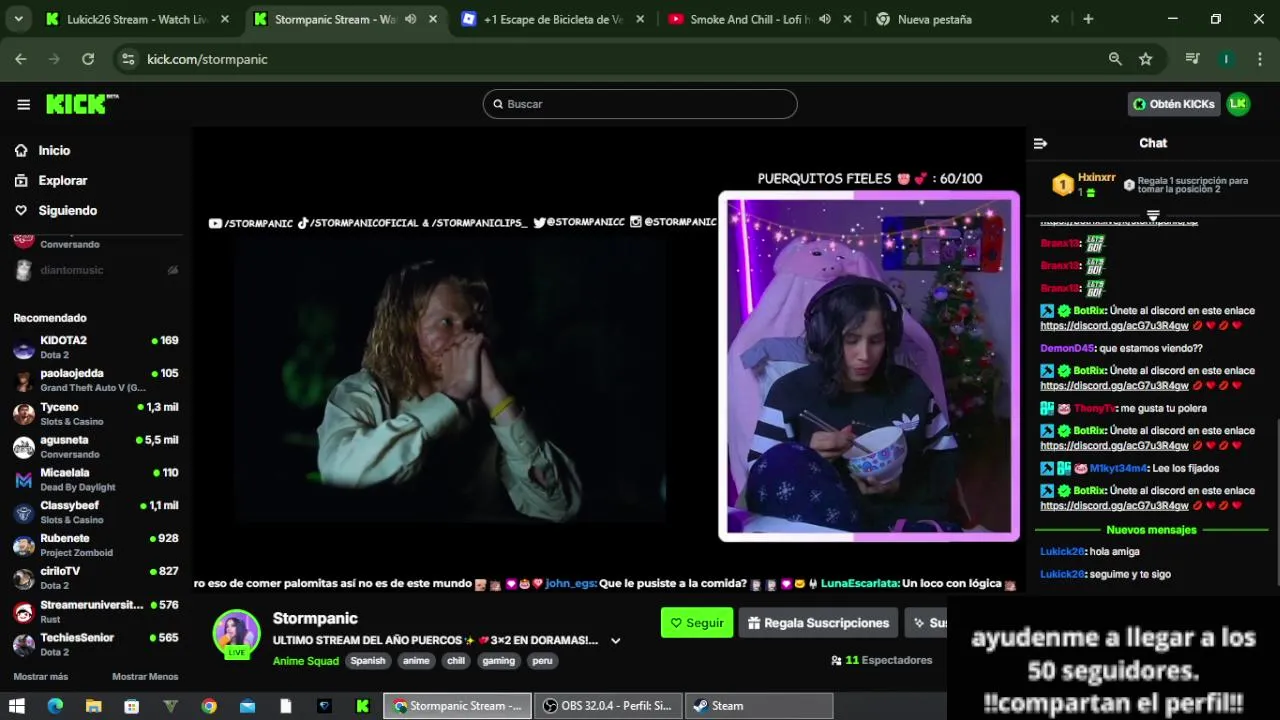Click Regala Suscripciones button
1280x720 pixels.
click(818, 623)
